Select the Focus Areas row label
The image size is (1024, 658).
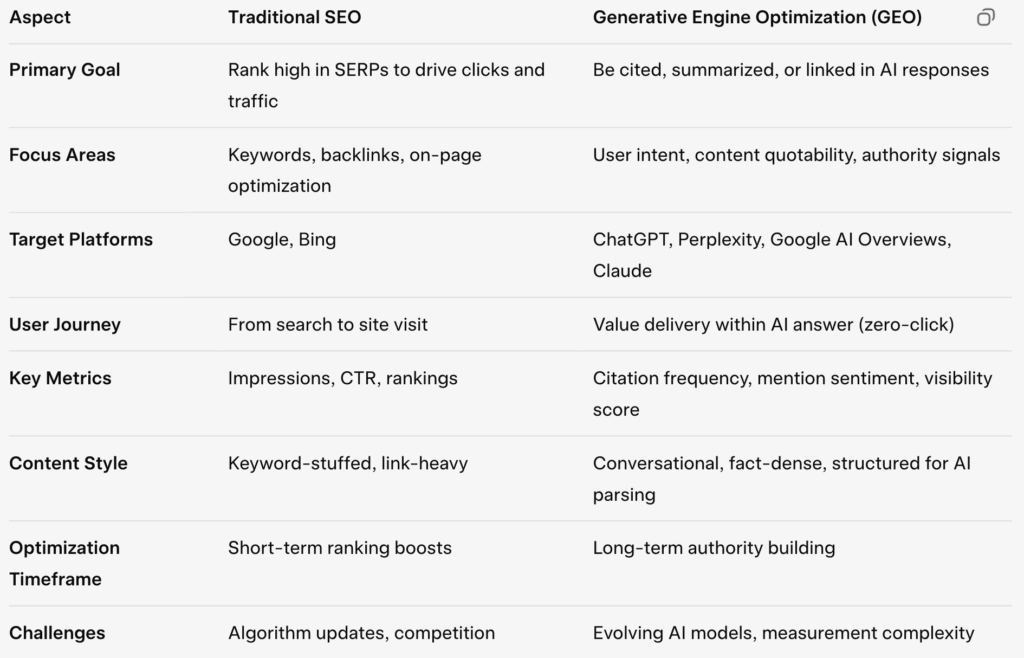(62, 155)
